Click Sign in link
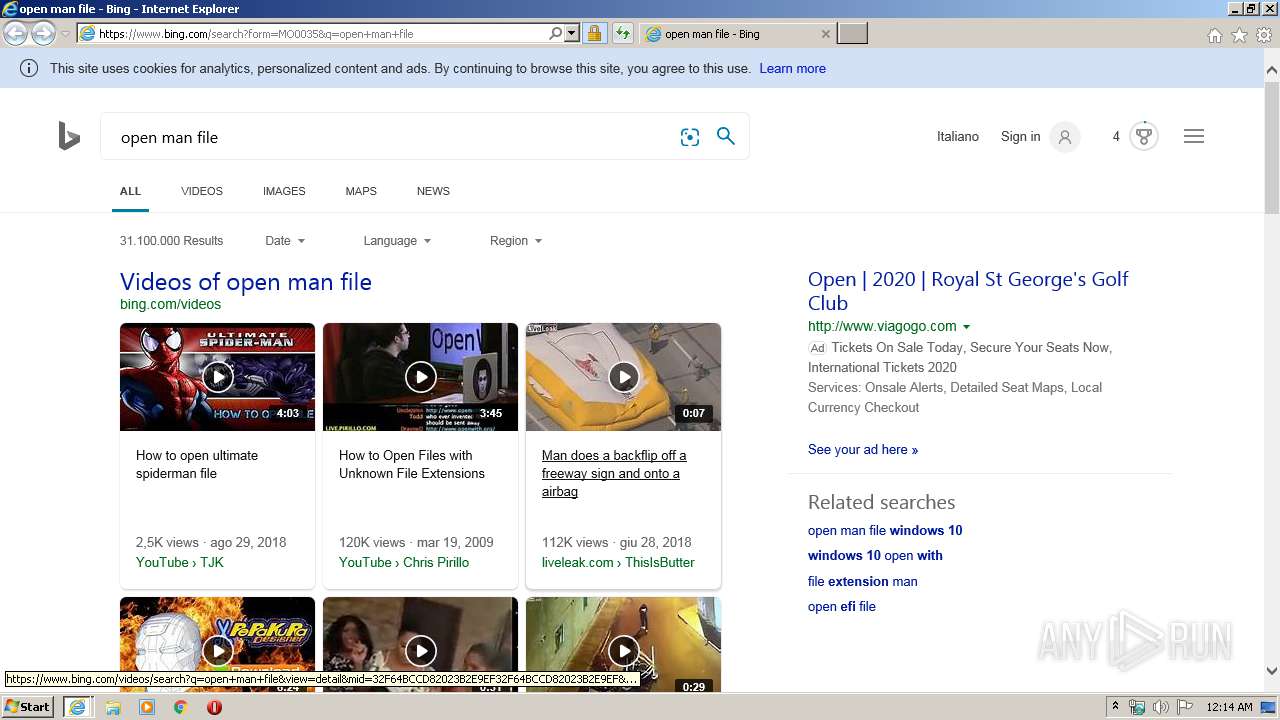1280x720 pixels. [x=1020, y=136]
